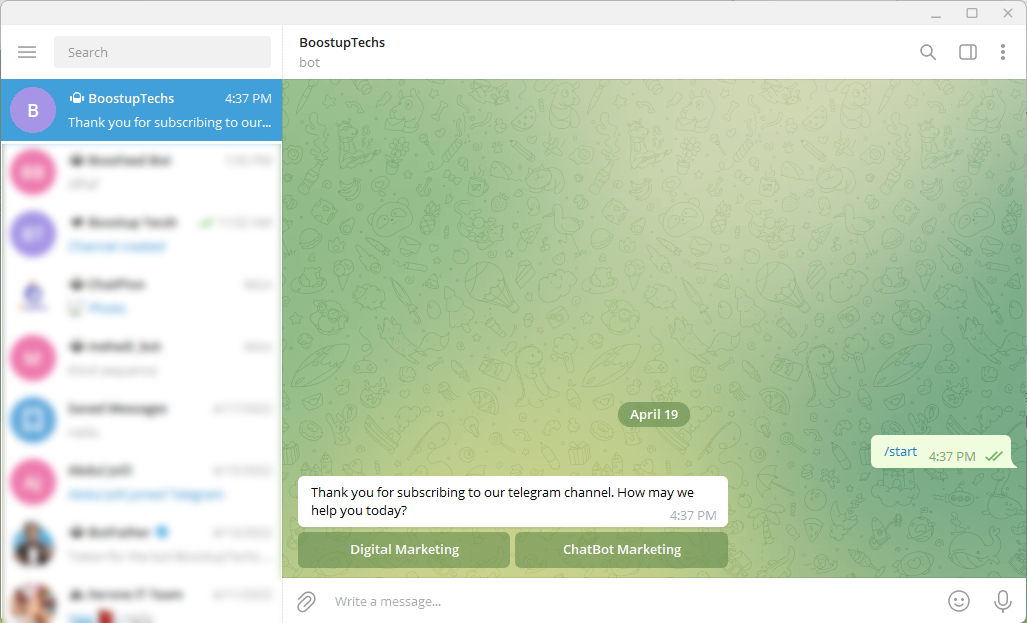Click the 'Thank you for subscribing' bot message
This screenshot has width=1027, height=623.
point(513,502)
